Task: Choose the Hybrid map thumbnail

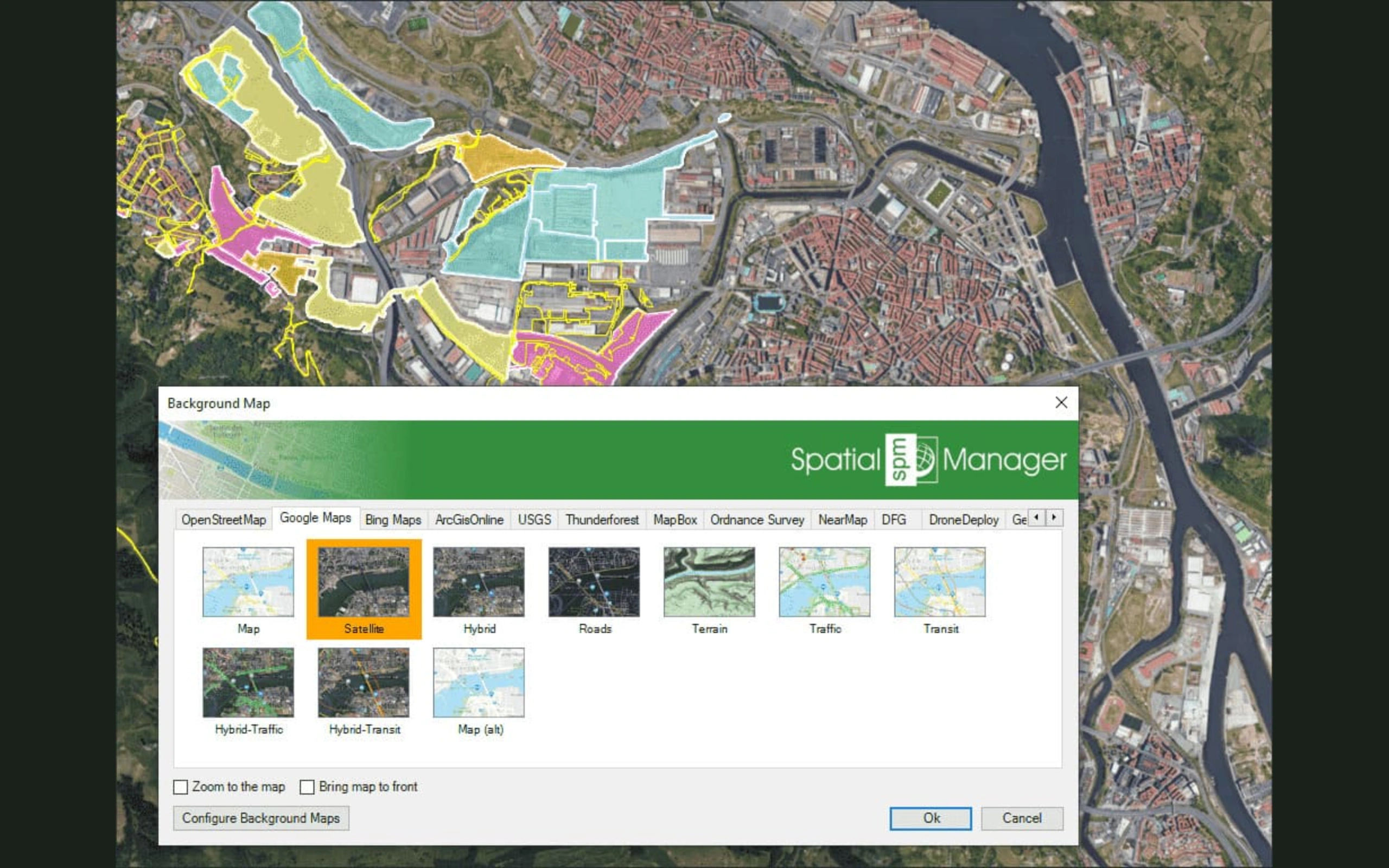Action: tap(479, 582)
